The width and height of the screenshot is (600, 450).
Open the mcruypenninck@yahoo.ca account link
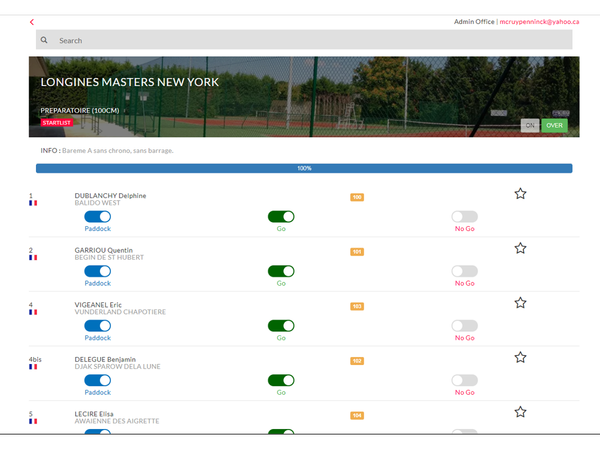click(x=539, y=21)
